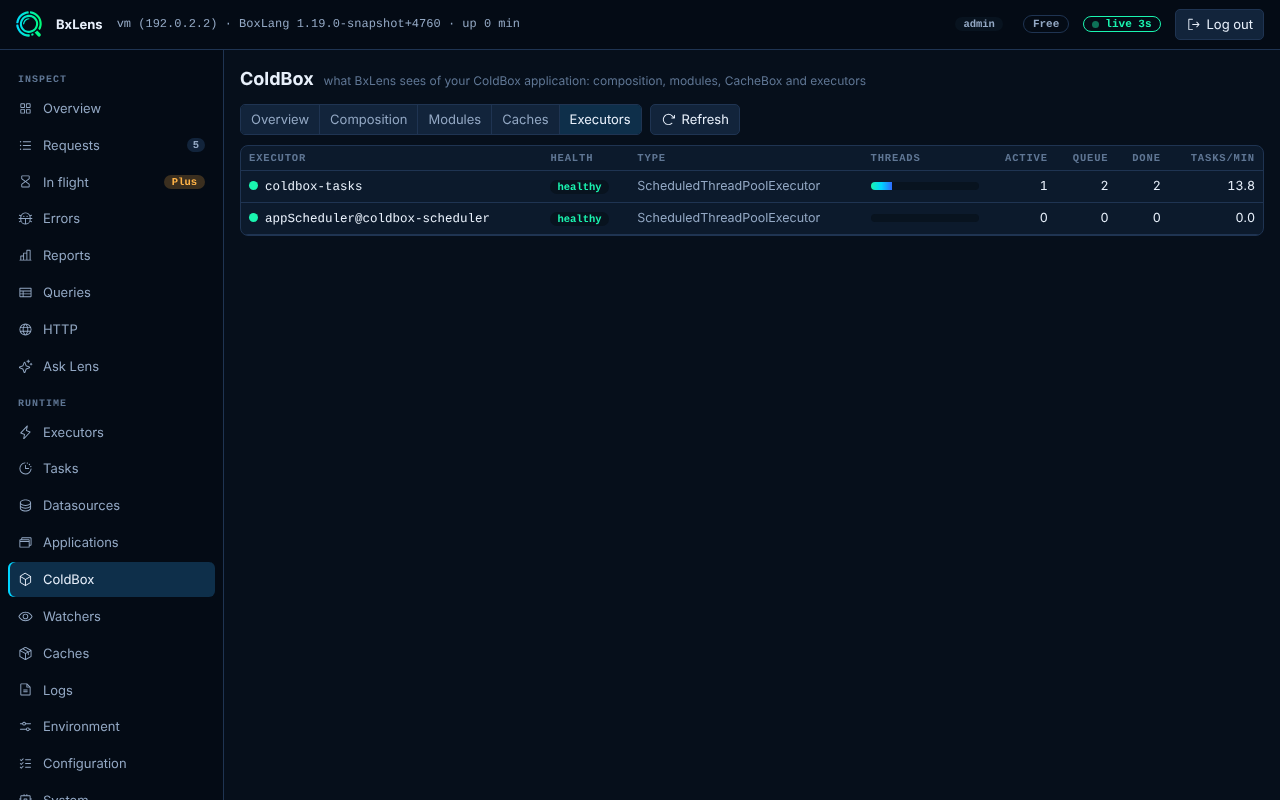The width and height of the screenshot is (1280, 800).
Task: Open the Modules tab
Action: (x=455, y=119)
